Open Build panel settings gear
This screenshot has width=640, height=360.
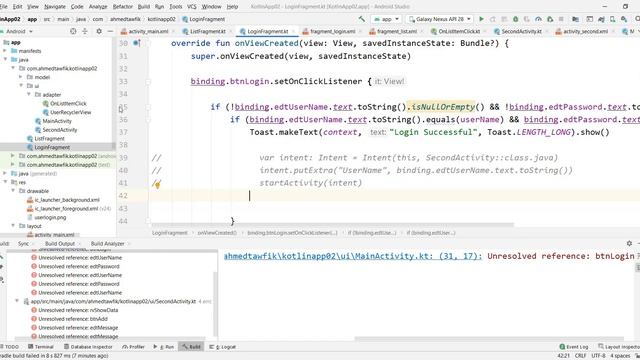tap(629, 243)
